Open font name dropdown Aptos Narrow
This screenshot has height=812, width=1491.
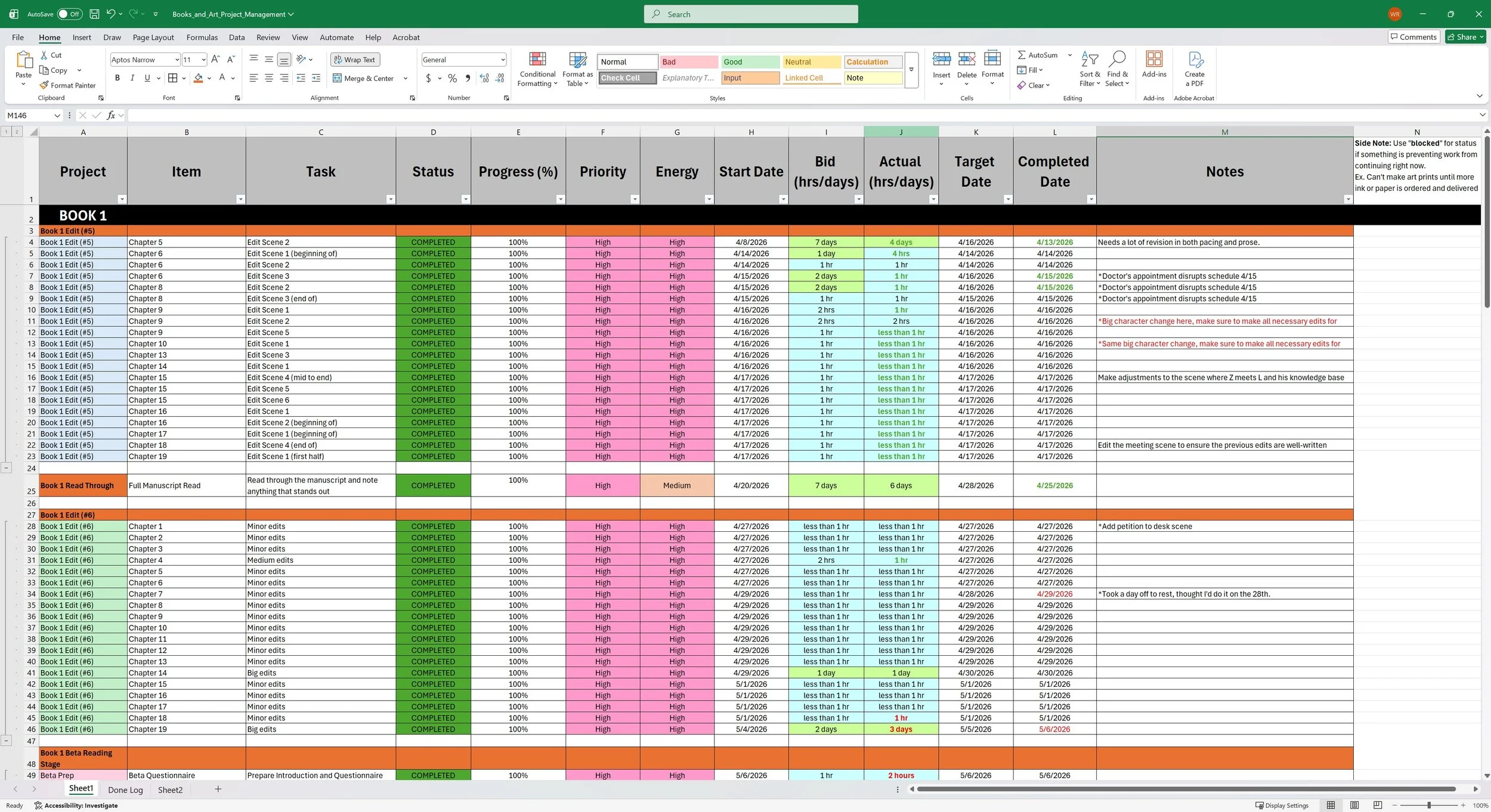point(177,60)
